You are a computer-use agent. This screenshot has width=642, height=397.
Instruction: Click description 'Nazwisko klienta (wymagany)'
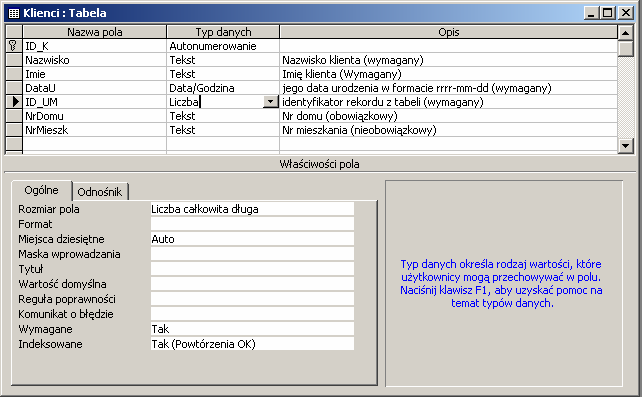click(448, 60)
